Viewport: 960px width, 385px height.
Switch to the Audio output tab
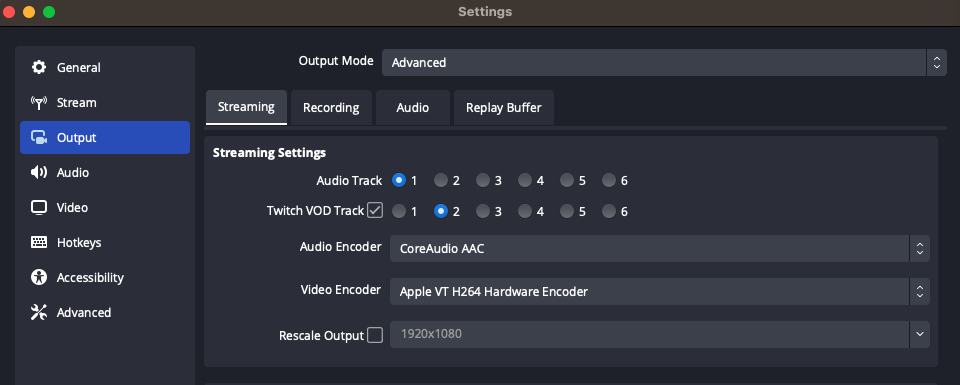coord(413,108)
